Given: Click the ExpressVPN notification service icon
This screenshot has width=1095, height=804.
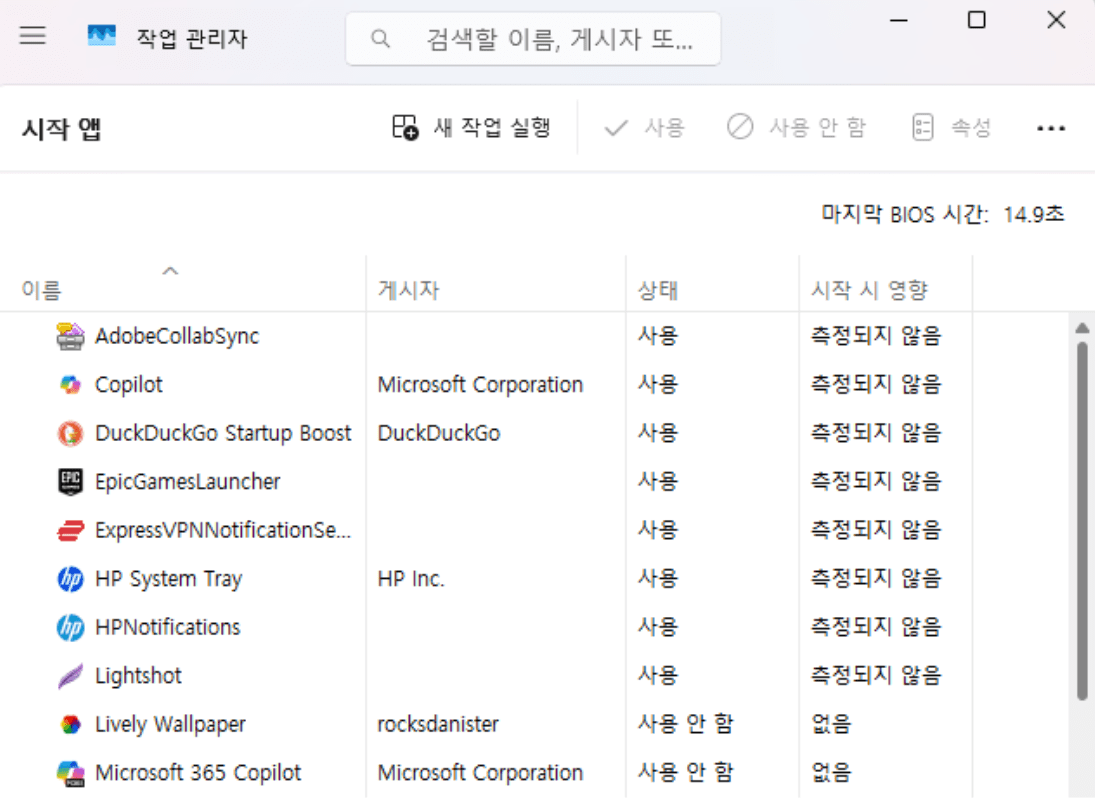Looking at the screenshot, I should pos(68,529).
